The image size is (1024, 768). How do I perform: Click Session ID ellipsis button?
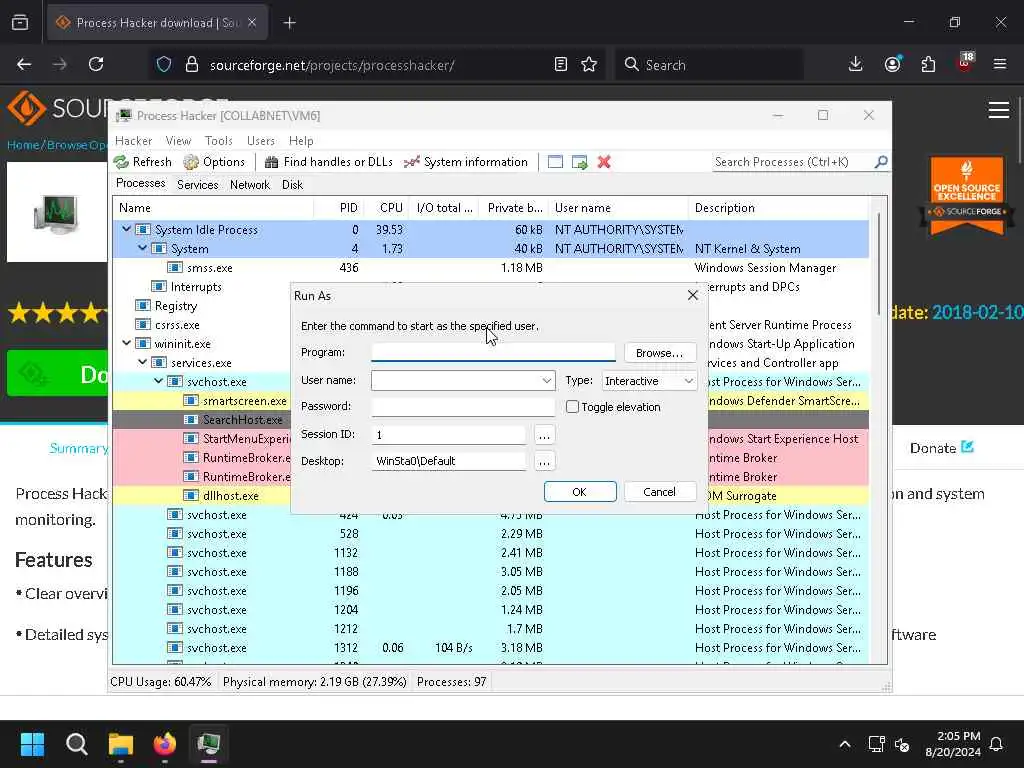point(544,434)
